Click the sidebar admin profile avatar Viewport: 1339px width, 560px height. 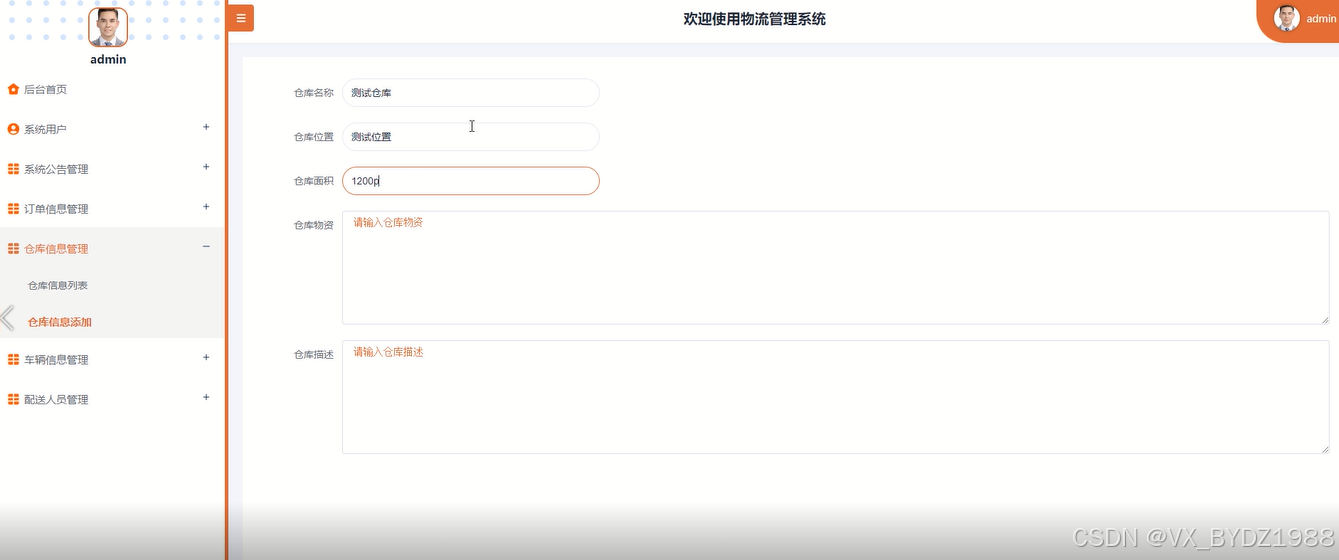pos(108,27)
